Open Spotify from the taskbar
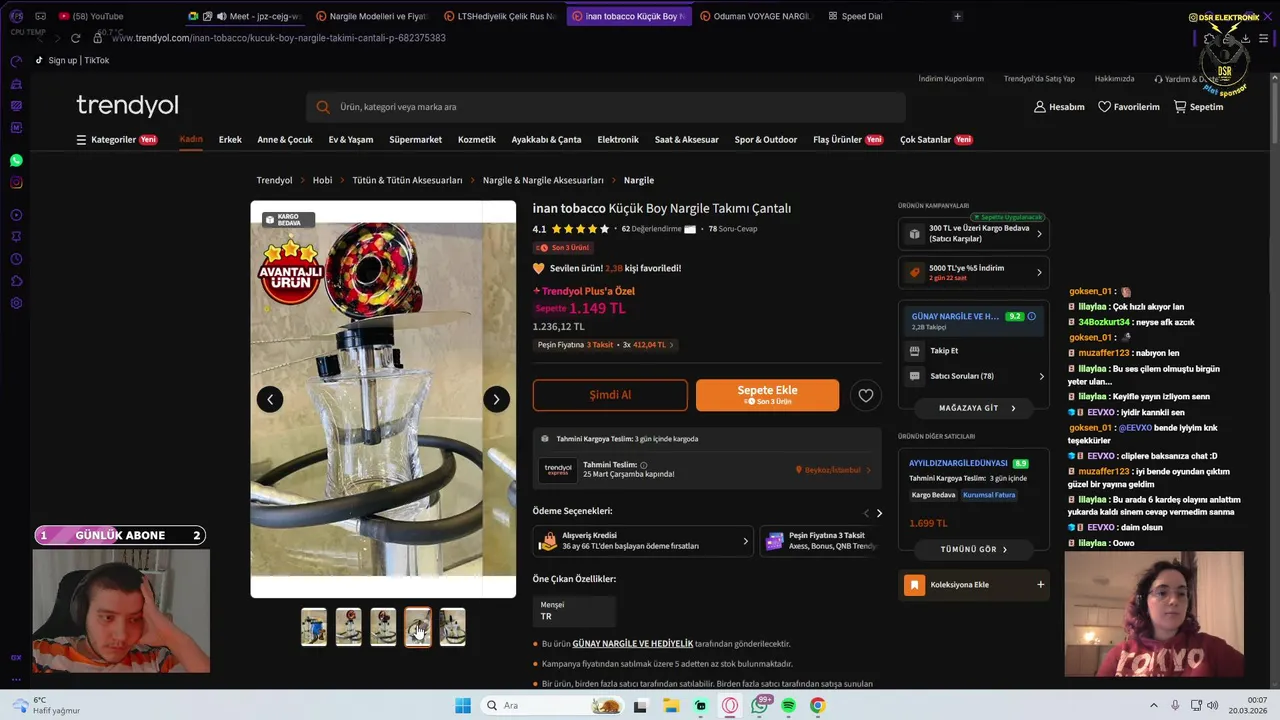The image size is (1280, 720). pos(788,706)
